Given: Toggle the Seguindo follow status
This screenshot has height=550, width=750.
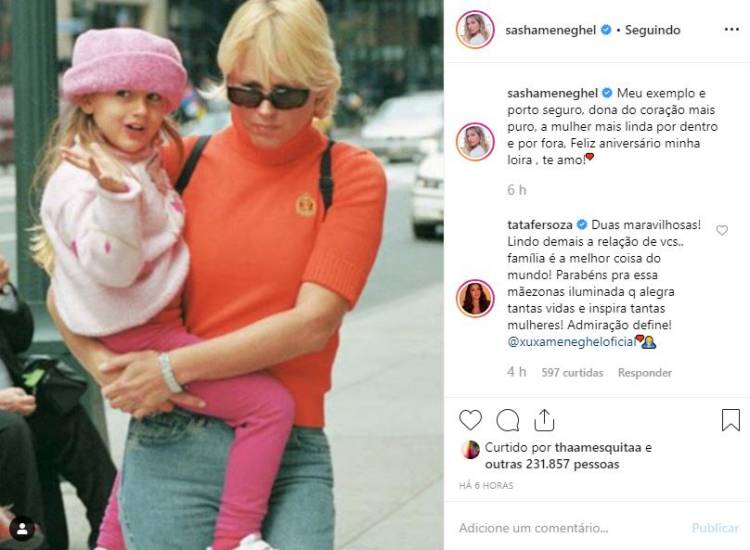Looking at the screenshot, I should (652, 30).
